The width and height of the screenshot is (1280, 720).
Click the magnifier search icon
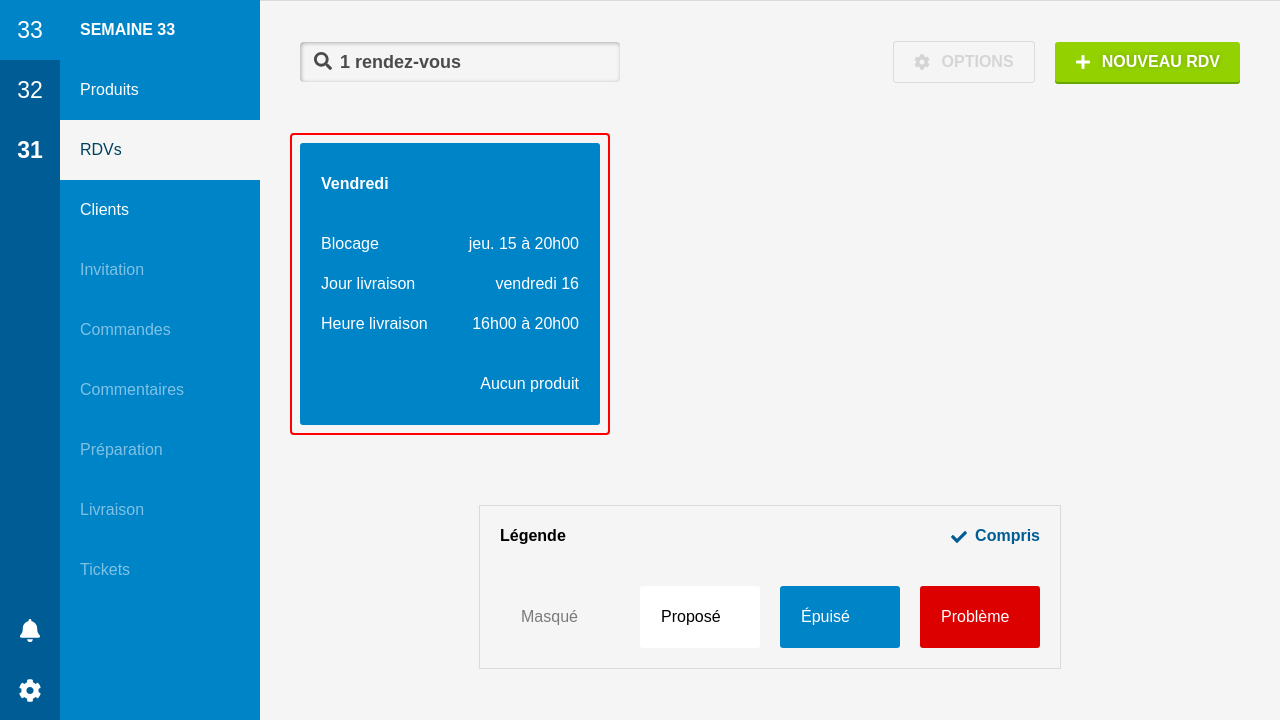(x=323, y=61)
